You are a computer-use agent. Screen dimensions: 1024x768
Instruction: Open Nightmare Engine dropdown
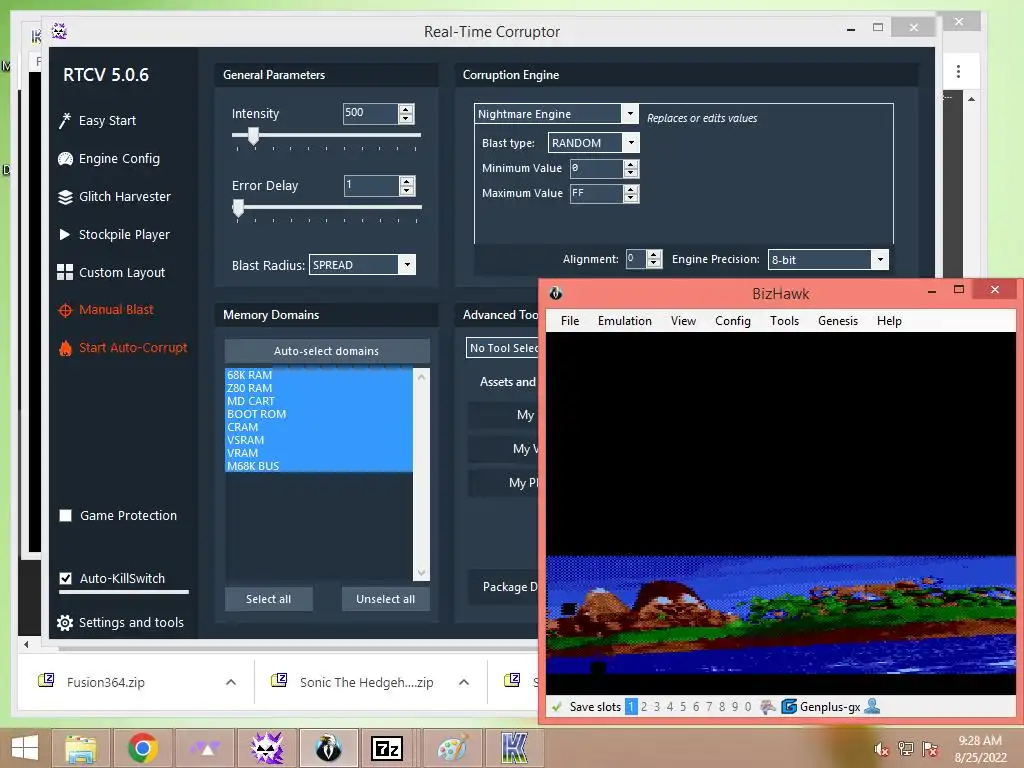tap(630, 114)
